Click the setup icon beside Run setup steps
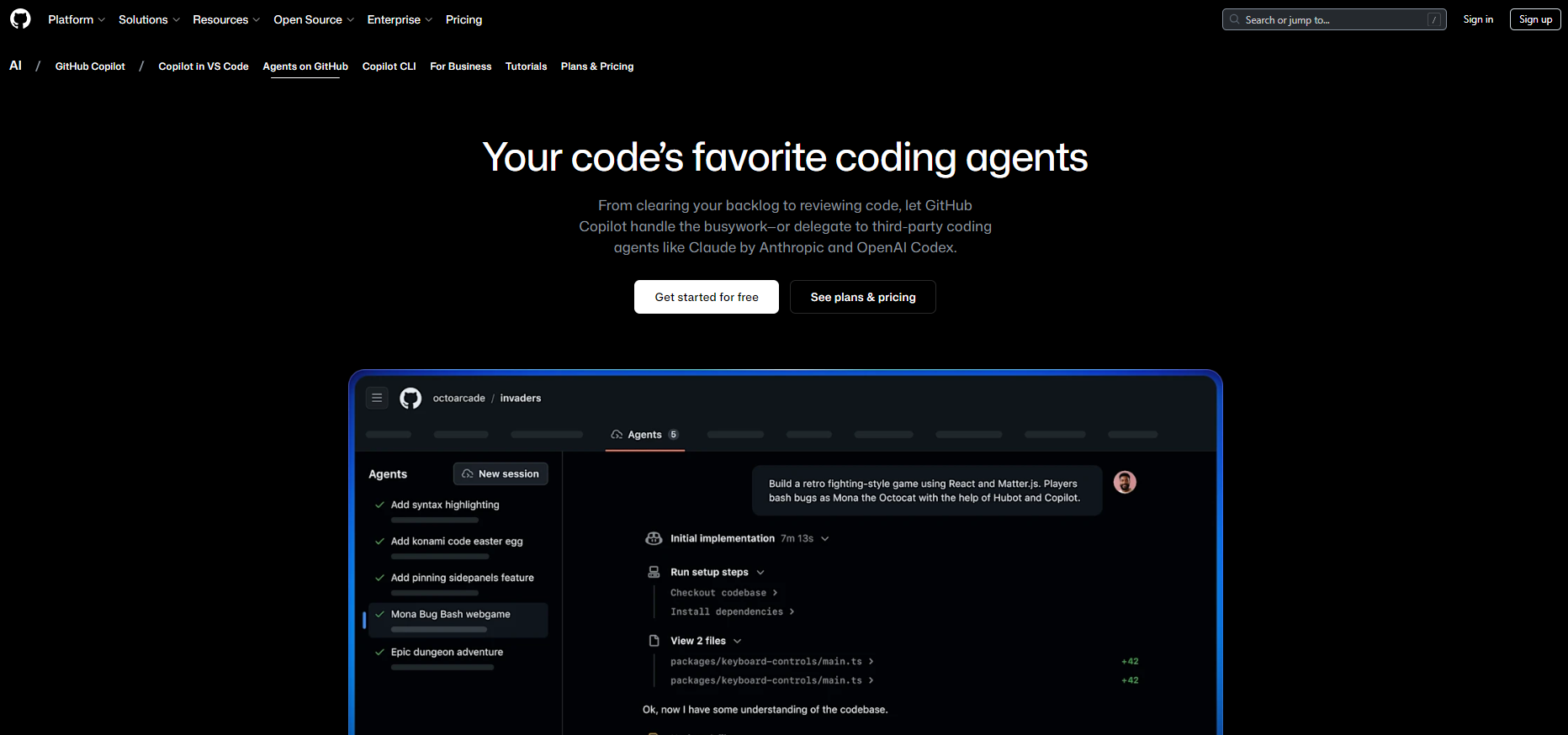The width and height of the screenshot is (1568, 735). (654, 572)
